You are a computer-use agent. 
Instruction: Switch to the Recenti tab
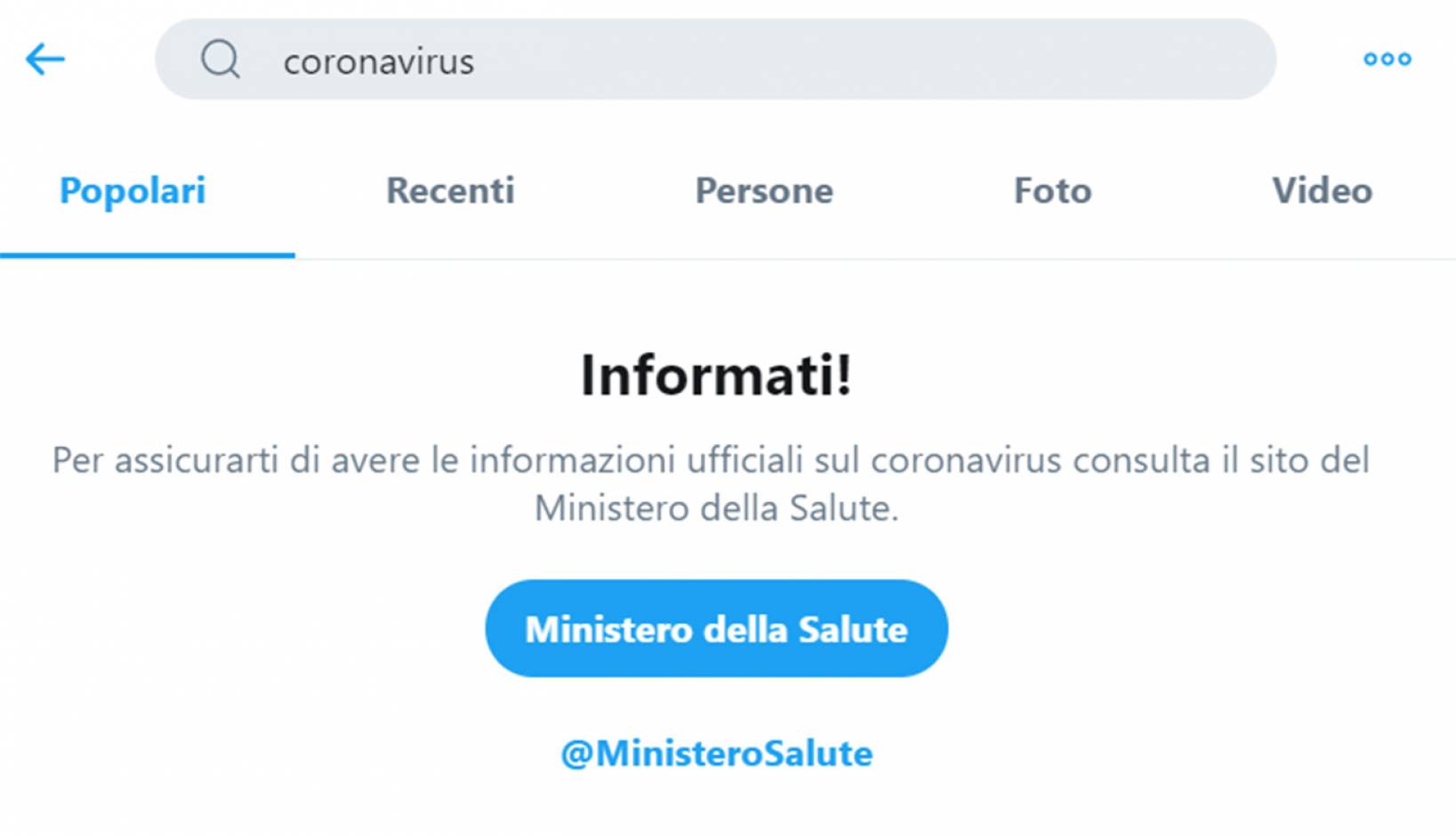coord(450,190)
